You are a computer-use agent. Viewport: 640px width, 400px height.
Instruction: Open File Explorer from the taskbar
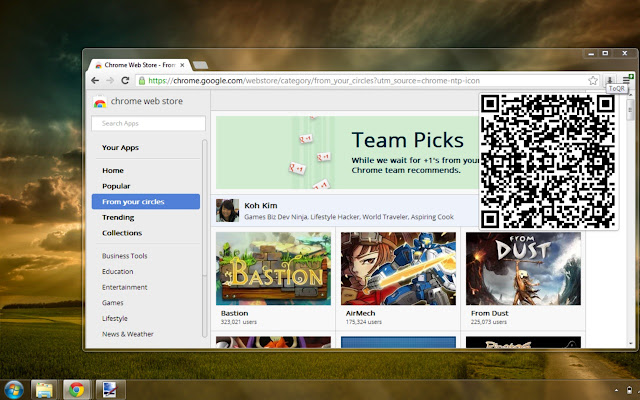(x=44, y=390)
